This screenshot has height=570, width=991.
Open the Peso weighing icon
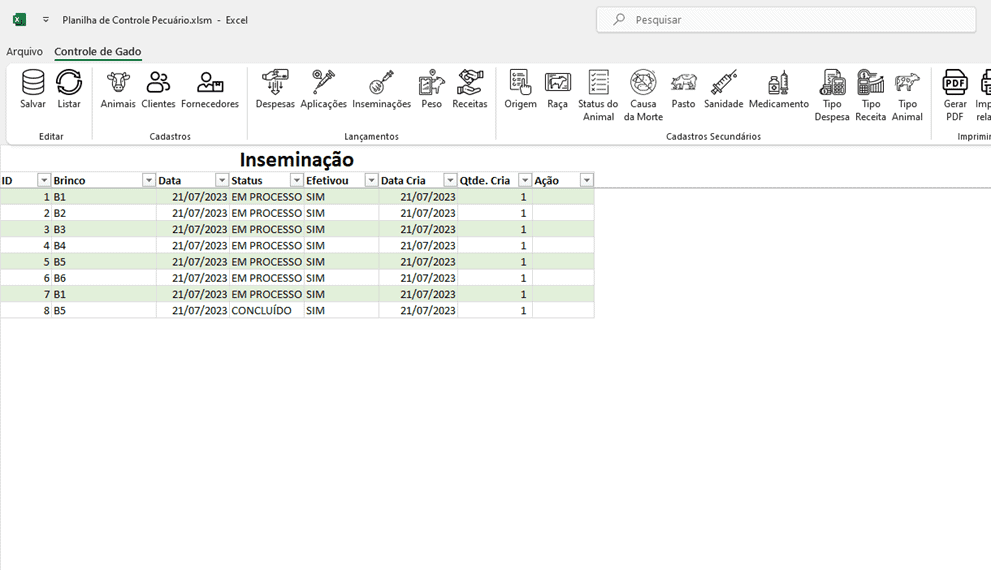coord(431,83)
